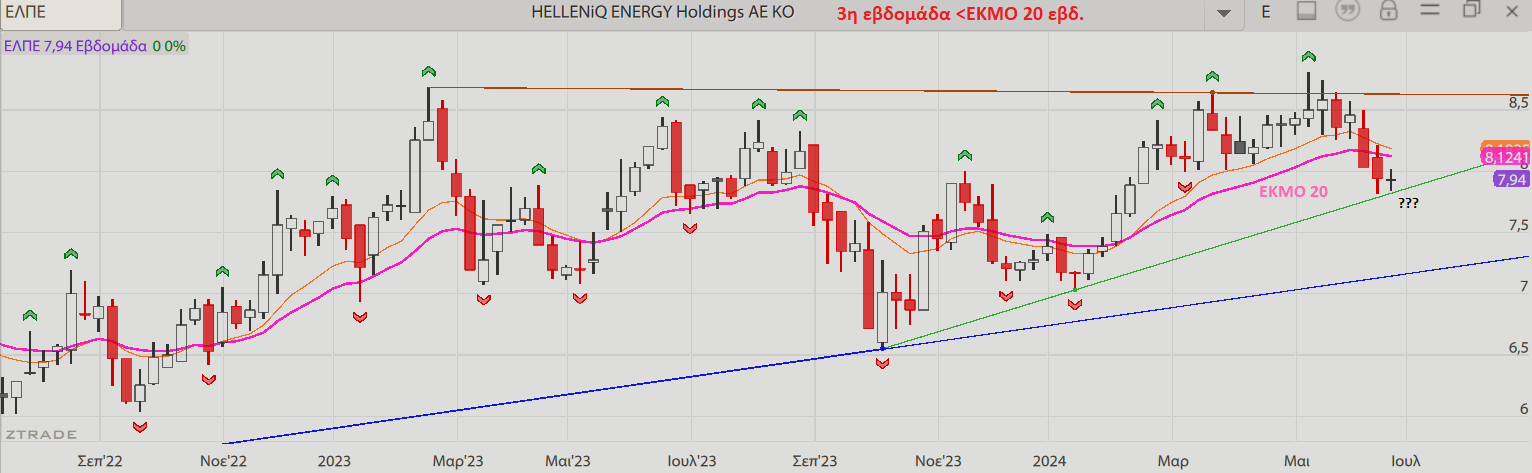Viewport: 1532px width, 473px height.
Task: Toggle the padlock lock icon
Action: 1388,11
